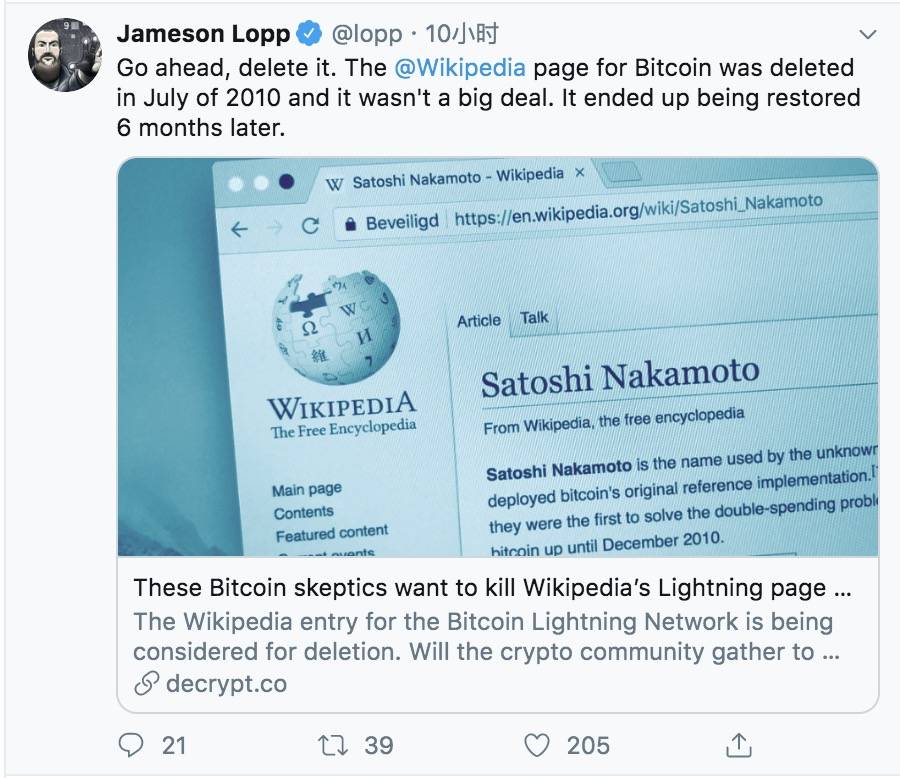Image resolution: width=900 pixels, height=778 pixels.
Task: Click the 10小时 timestamp
Action: [x=461, y=34]
